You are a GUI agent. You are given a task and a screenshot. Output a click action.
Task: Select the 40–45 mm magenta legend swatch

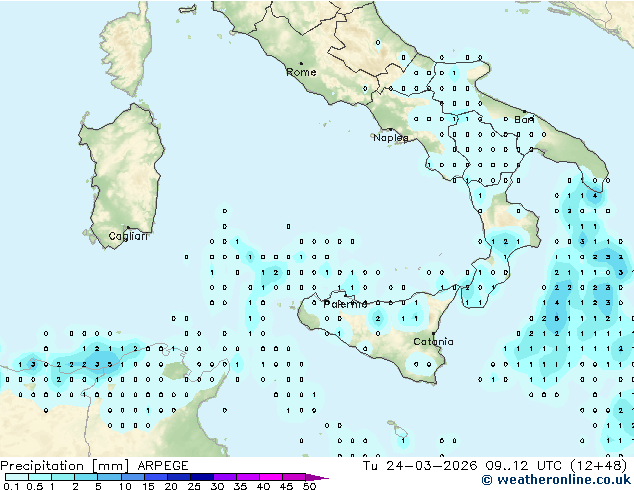click(x=271, y=477)
